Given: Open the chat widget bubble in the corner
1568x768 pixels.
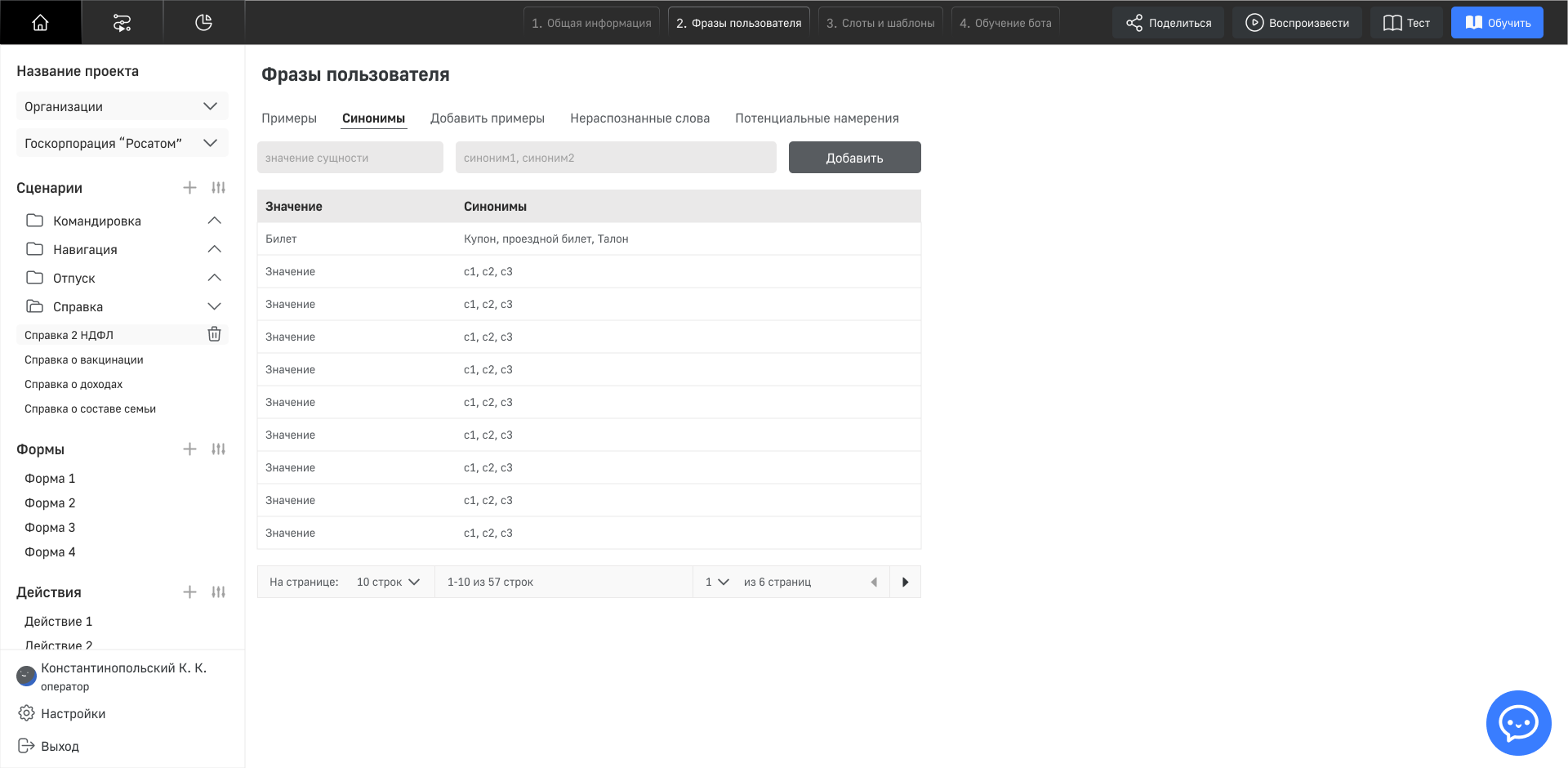Looking at the screenshot, I should click(1518, 723).
